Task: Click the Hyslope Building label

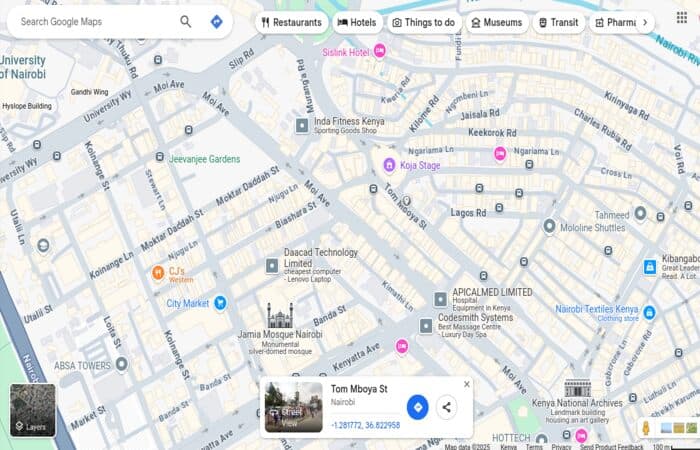Action: (x=27, y=106)
